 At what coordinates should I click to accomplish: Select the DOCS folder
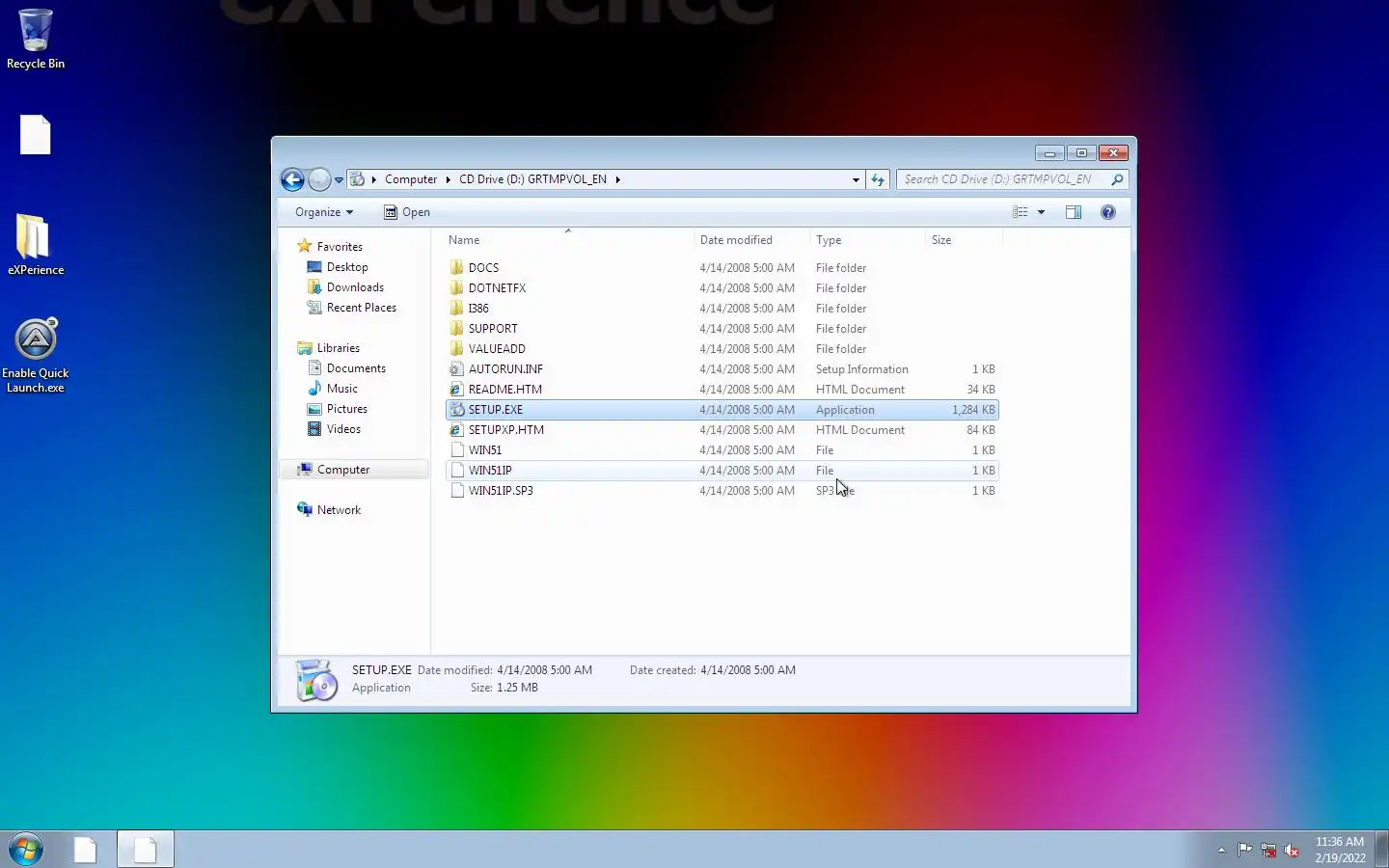tap(722, 268)
